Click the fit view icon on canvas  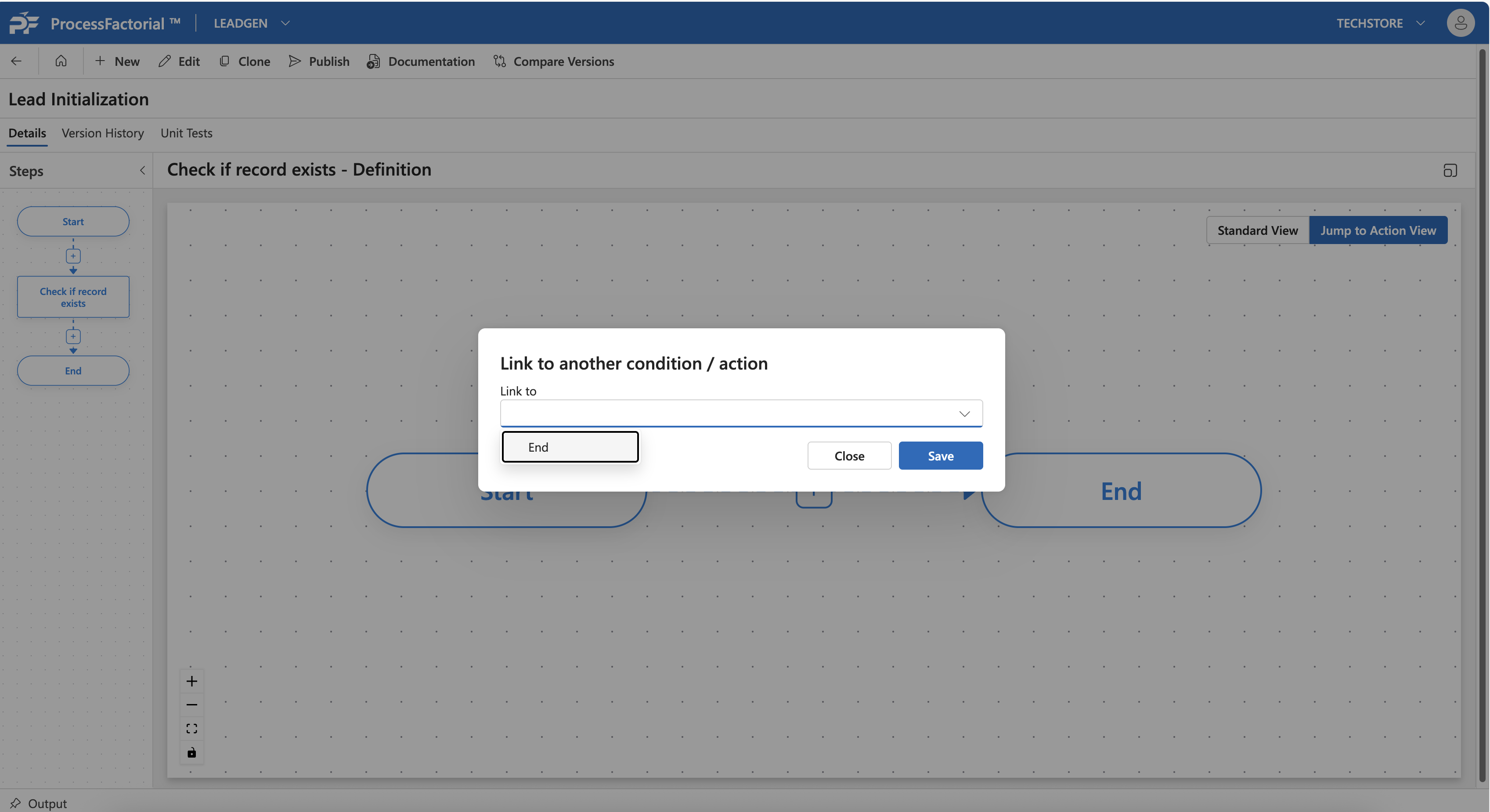191,729
